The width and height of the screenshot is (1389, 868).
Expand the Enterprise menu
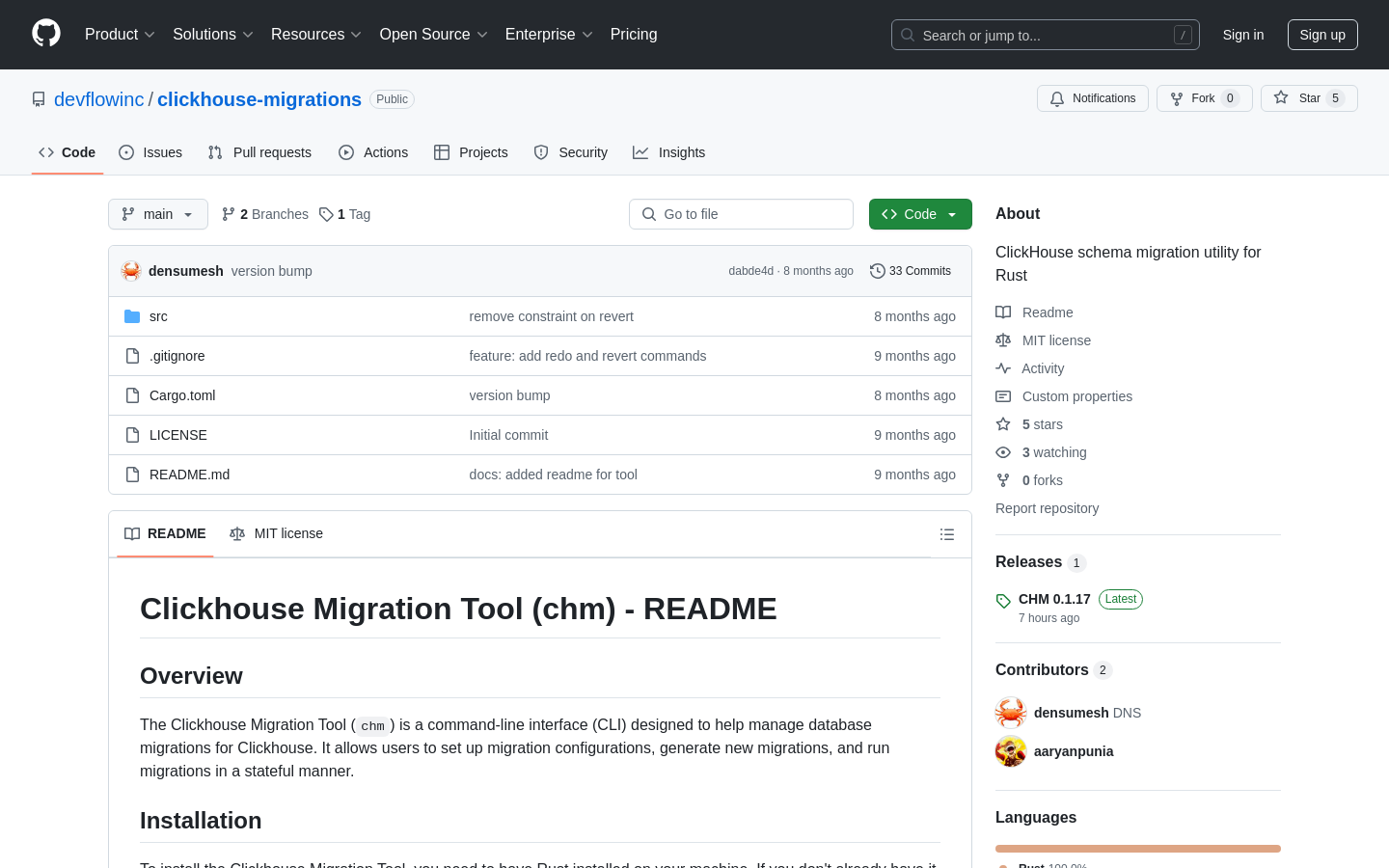[549, 35]
